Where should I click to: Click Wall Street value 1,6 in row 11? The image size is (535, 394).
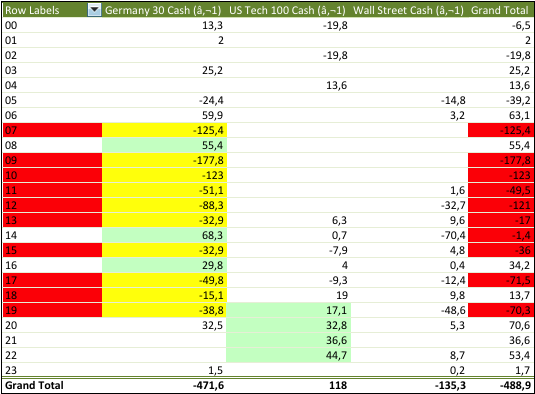pyautogui.click(x=409, y=190)
